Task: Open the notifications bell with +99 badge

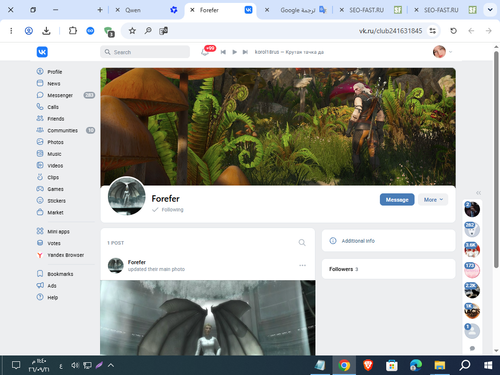Action: tap(205, 52)
